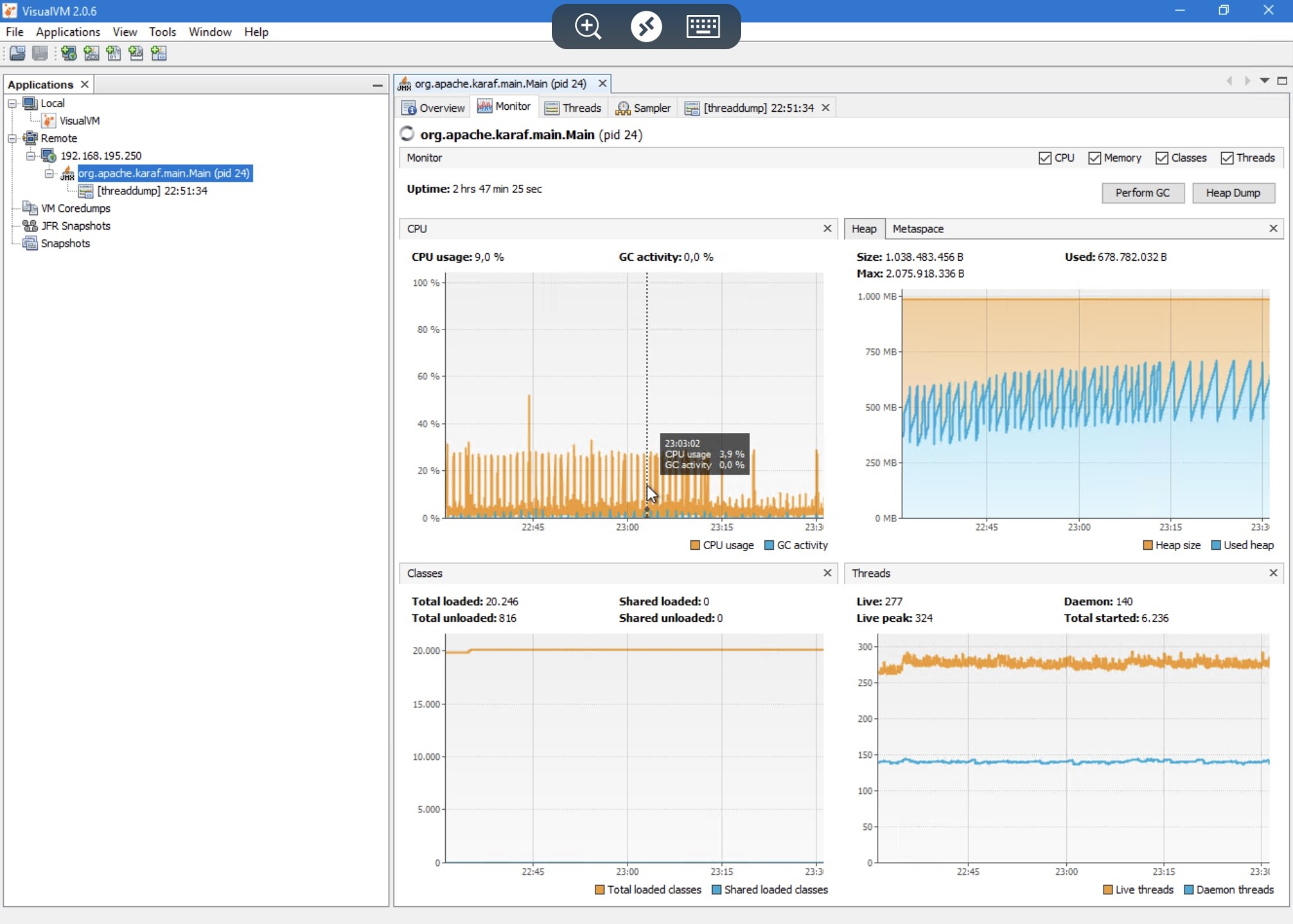Click the Heap Dump button
The image size is (1293, 924).
coord(1232,193)
